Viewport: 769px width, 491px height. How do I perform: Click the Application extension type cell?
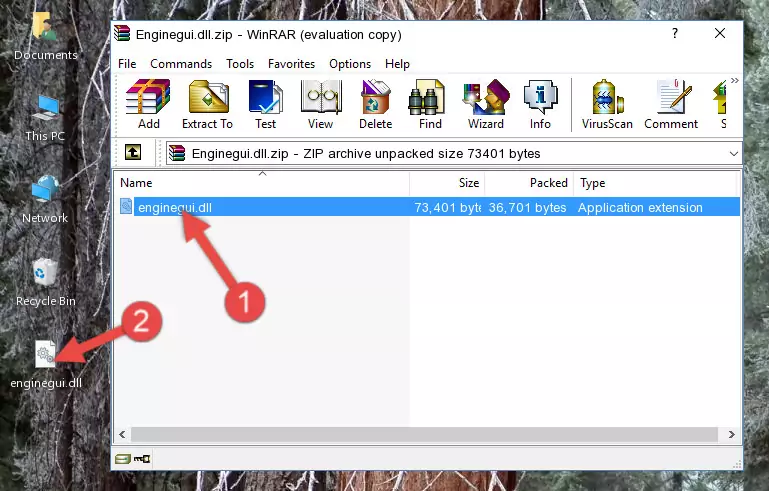640,207
